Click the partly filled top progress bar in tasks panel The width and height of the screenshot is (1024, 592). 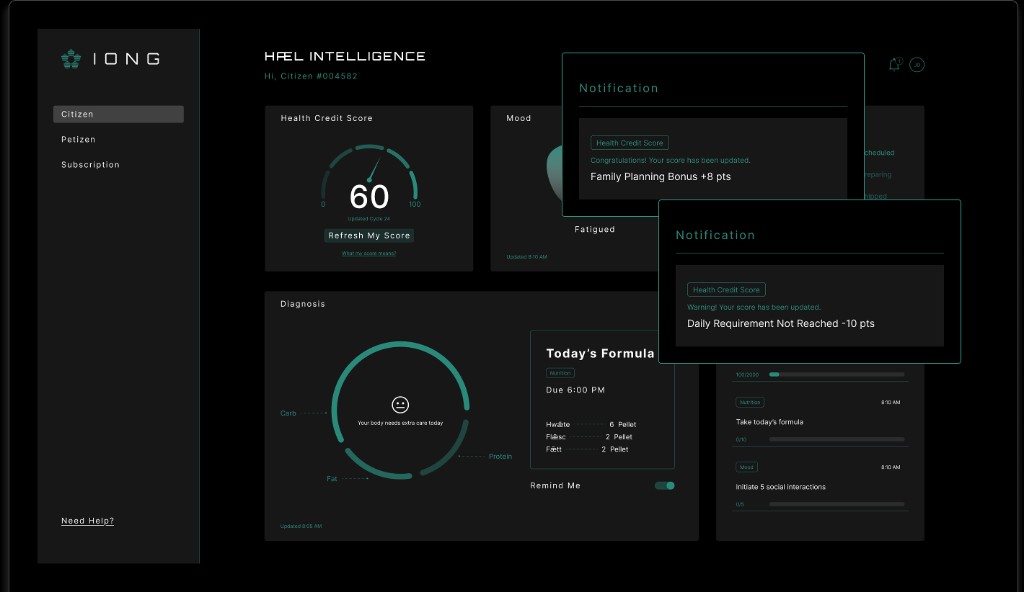(x=837, y=375)
